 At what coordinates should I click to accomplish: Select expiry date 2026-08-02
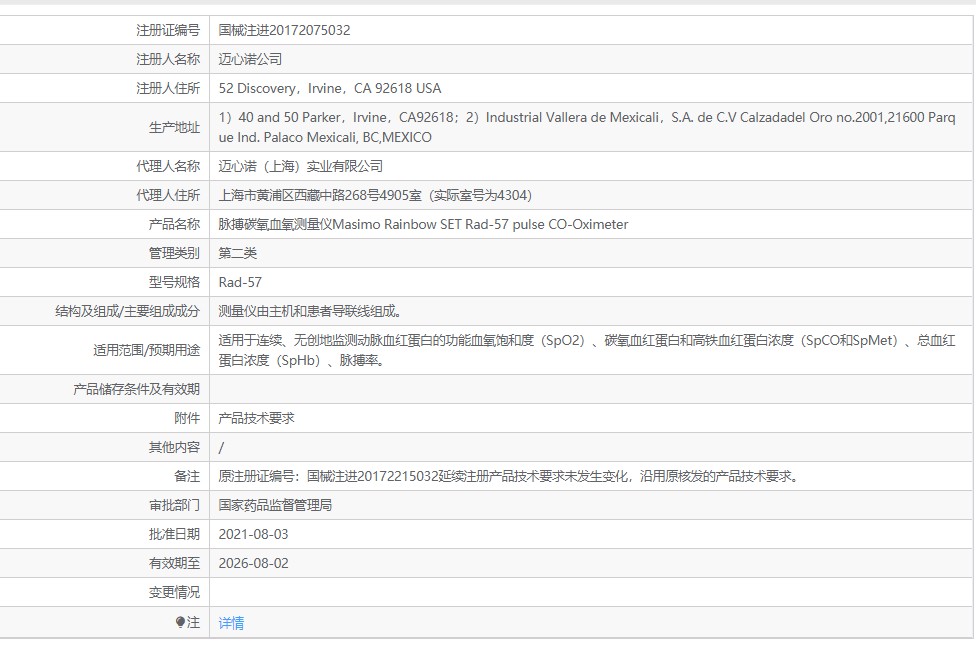point(253,563)
